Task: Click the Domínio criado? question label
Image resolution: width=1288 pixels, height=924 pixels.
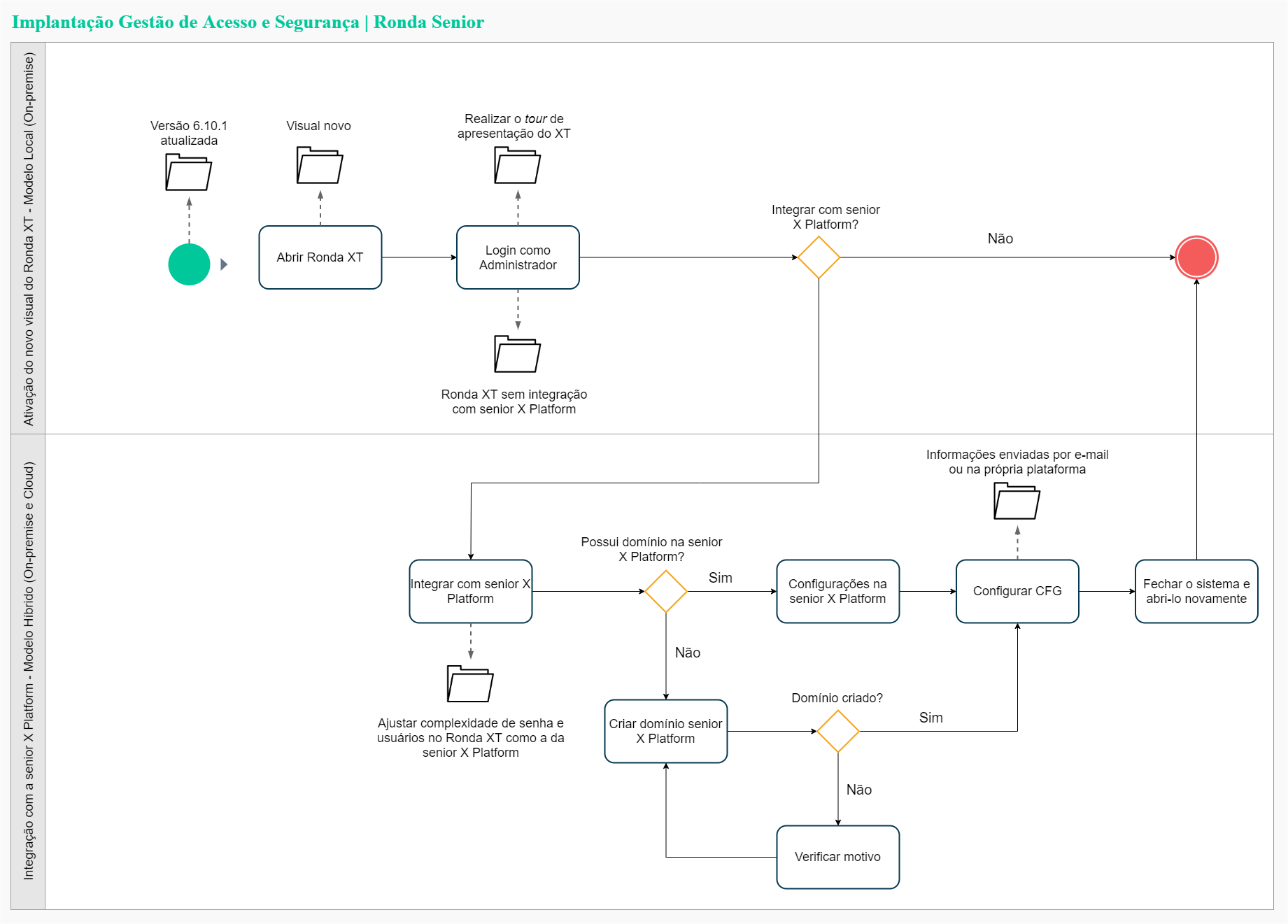Action: pyautogui.click(x=837, y=698)
